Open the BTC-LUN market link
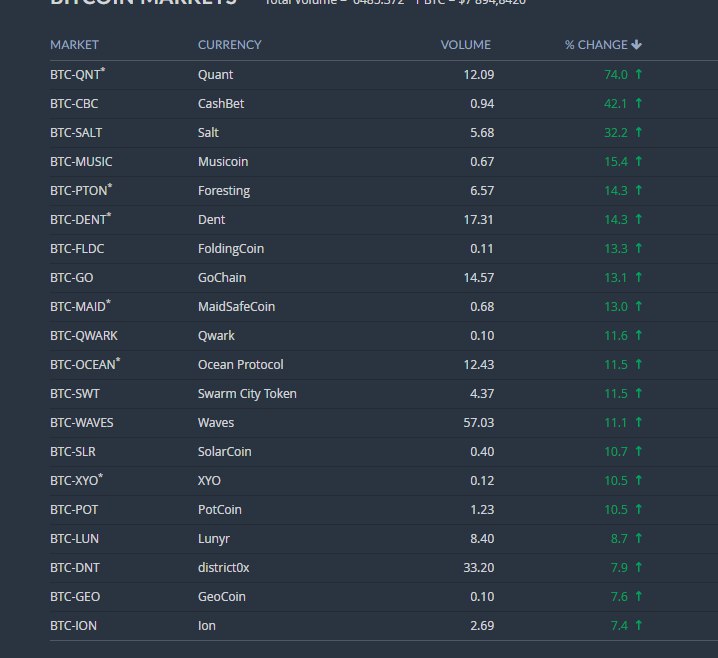 pyautogui.click(x=74, y=538)
